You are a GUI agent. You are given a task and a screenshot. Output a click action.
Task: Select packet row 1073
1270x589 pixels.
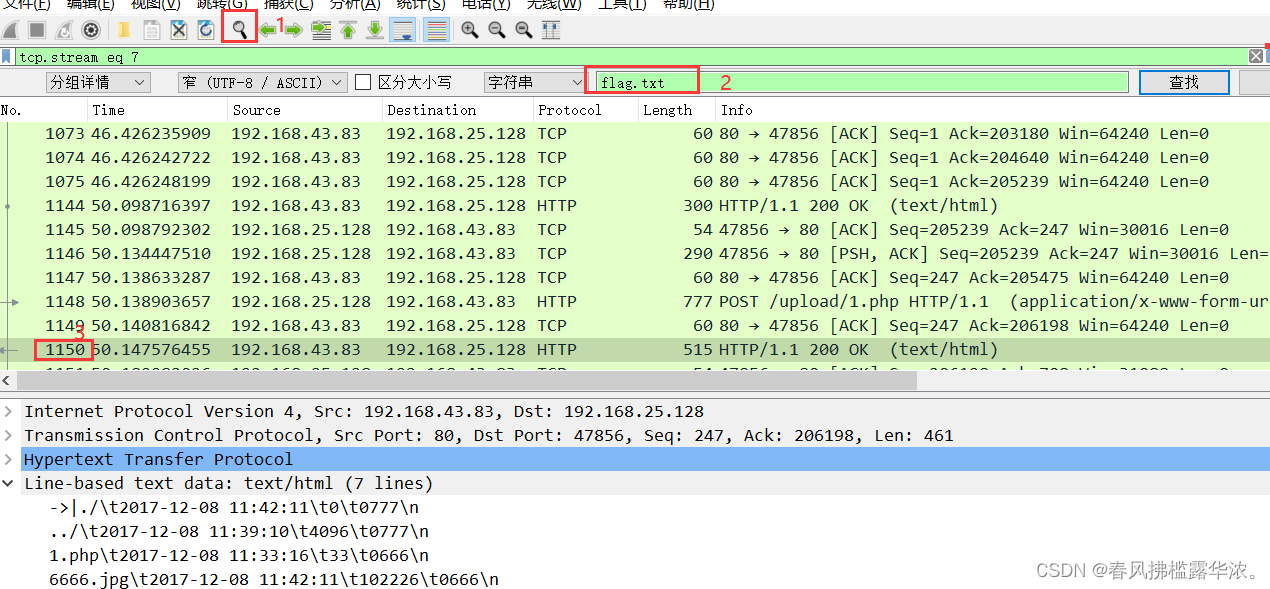[x=635, y=133]
